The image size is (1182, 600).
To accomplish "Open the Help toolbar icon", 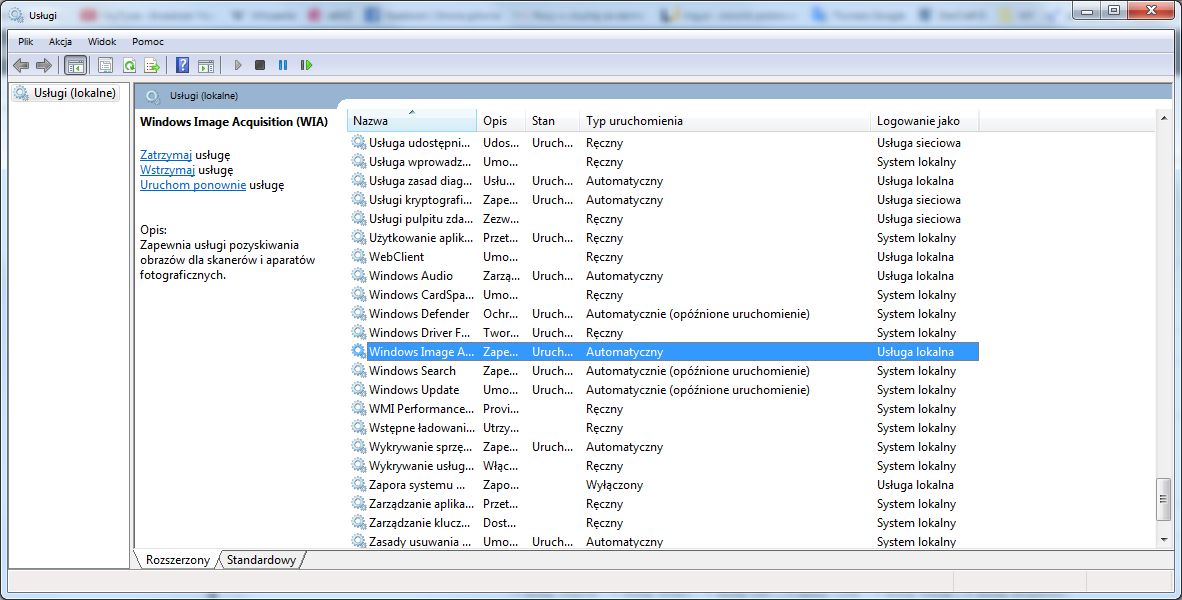I will (182, 66).
